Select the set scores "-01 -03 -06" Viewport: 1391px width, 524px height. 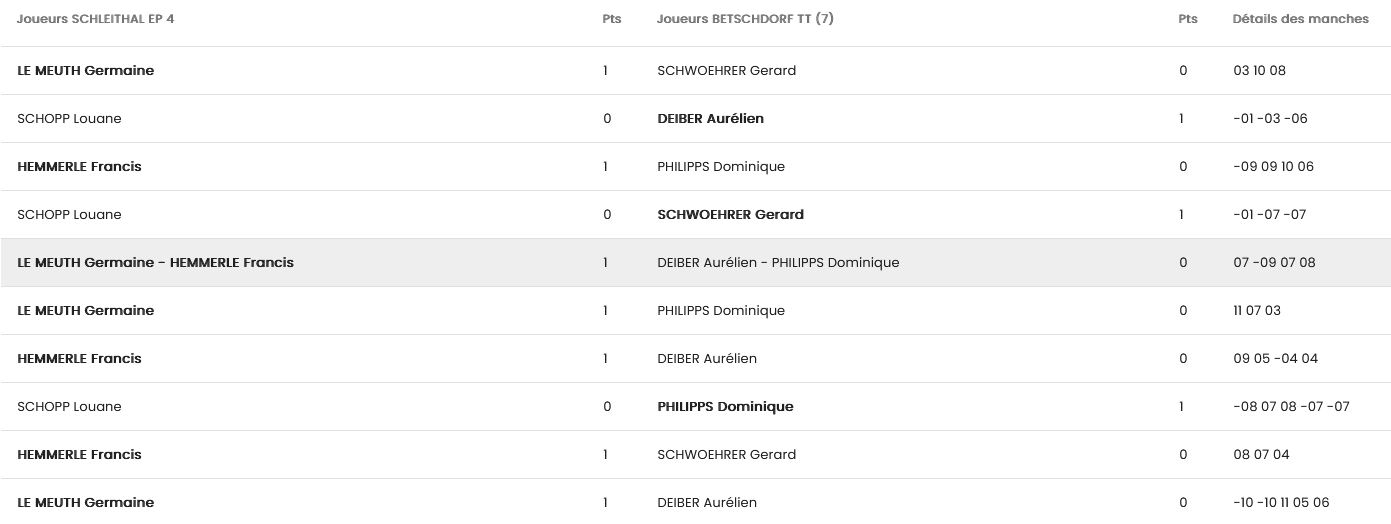tap(1270, 119)
